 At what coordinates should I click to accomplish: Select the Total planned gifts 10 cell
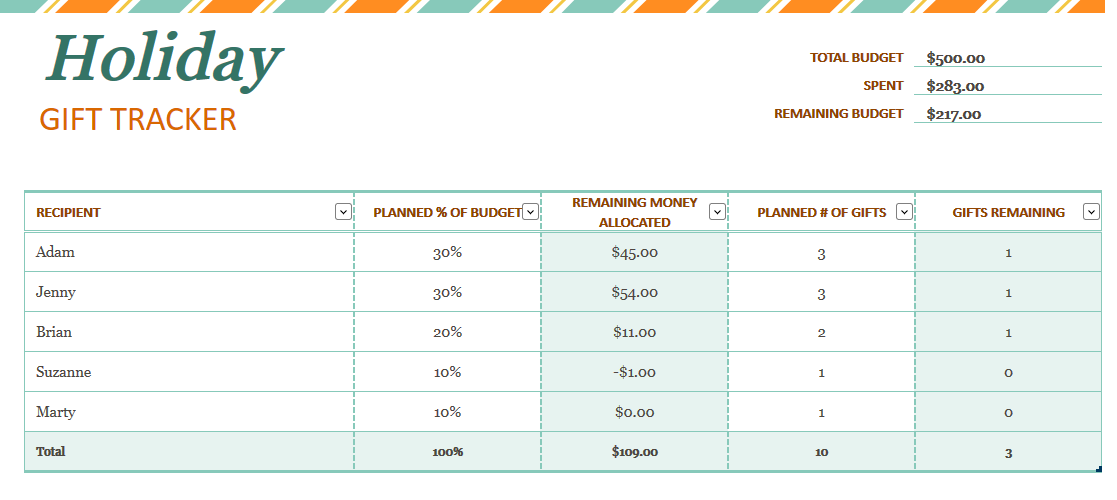click(x=821, y=452)
